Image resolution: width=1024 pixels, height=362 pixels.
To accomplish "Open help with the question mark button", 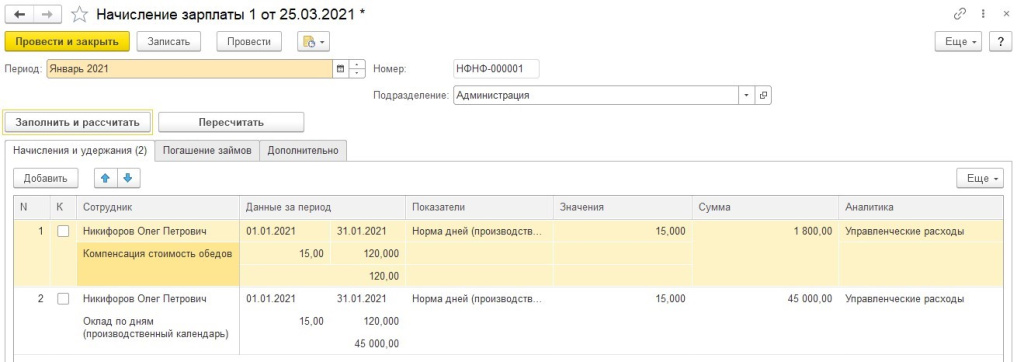I will [x=1000, y=42].
